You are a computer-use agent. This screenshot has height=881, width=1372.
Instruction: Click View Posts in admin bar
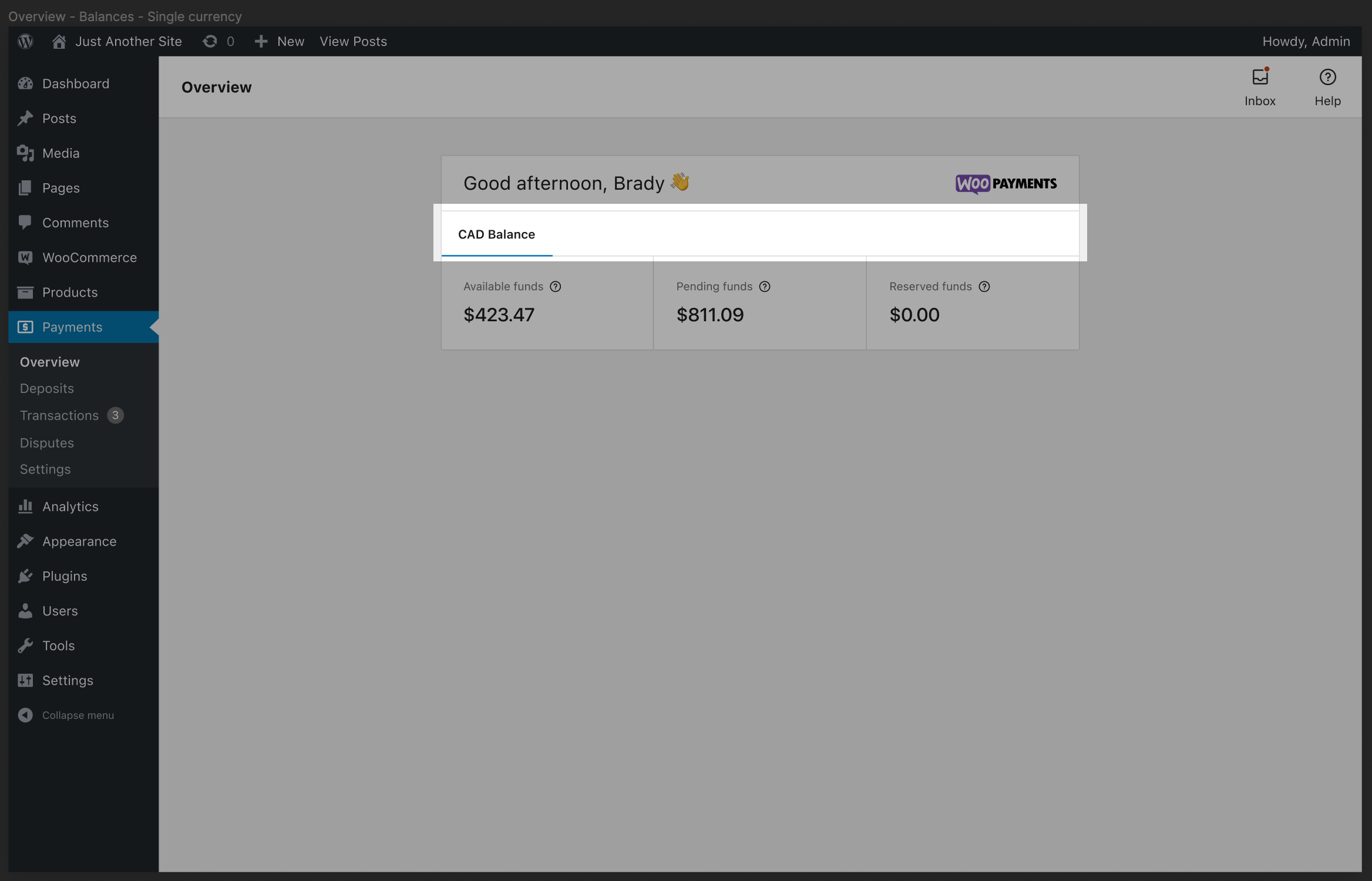coord(353,41)
